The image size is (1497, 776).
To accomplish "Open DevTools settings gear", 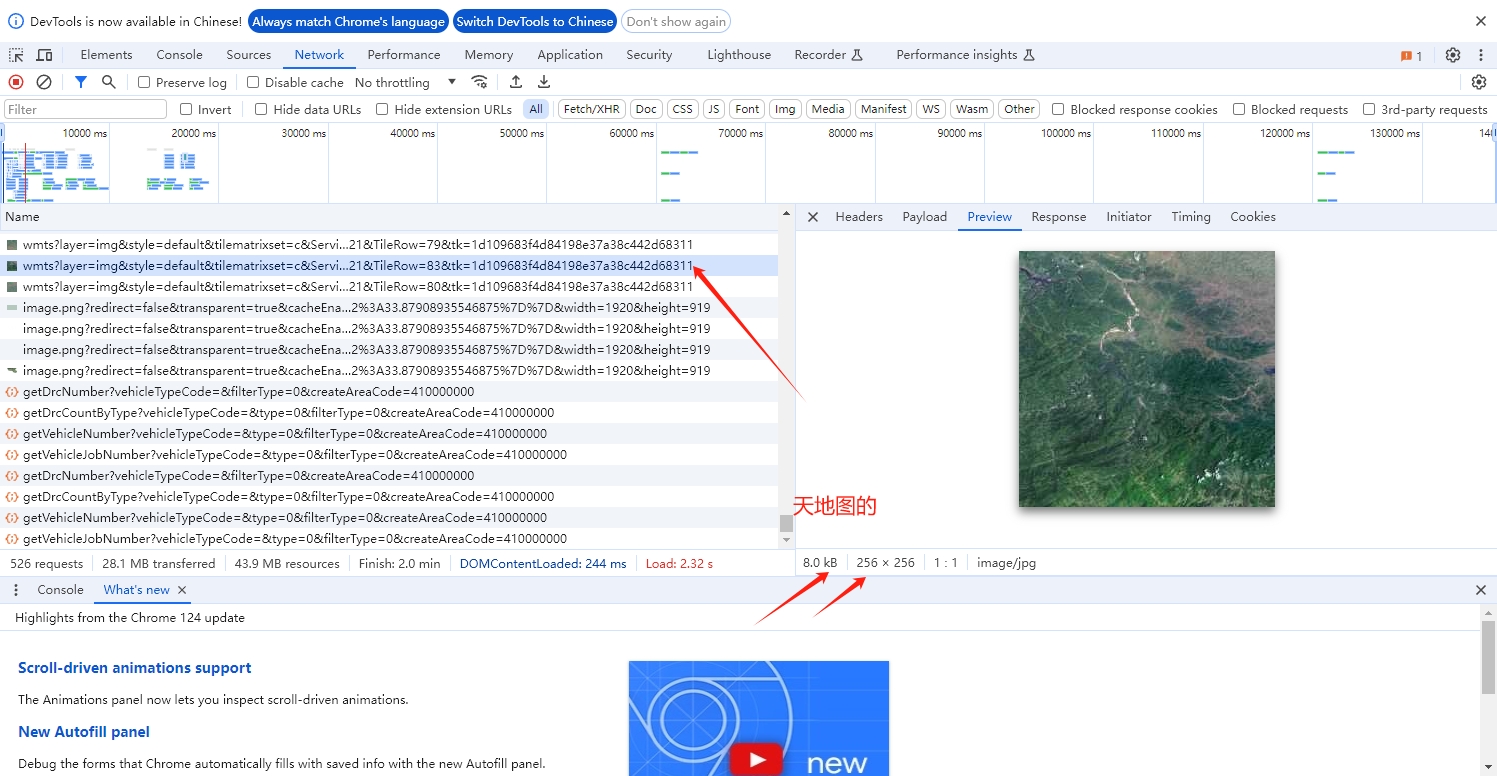I will 1453,55.
